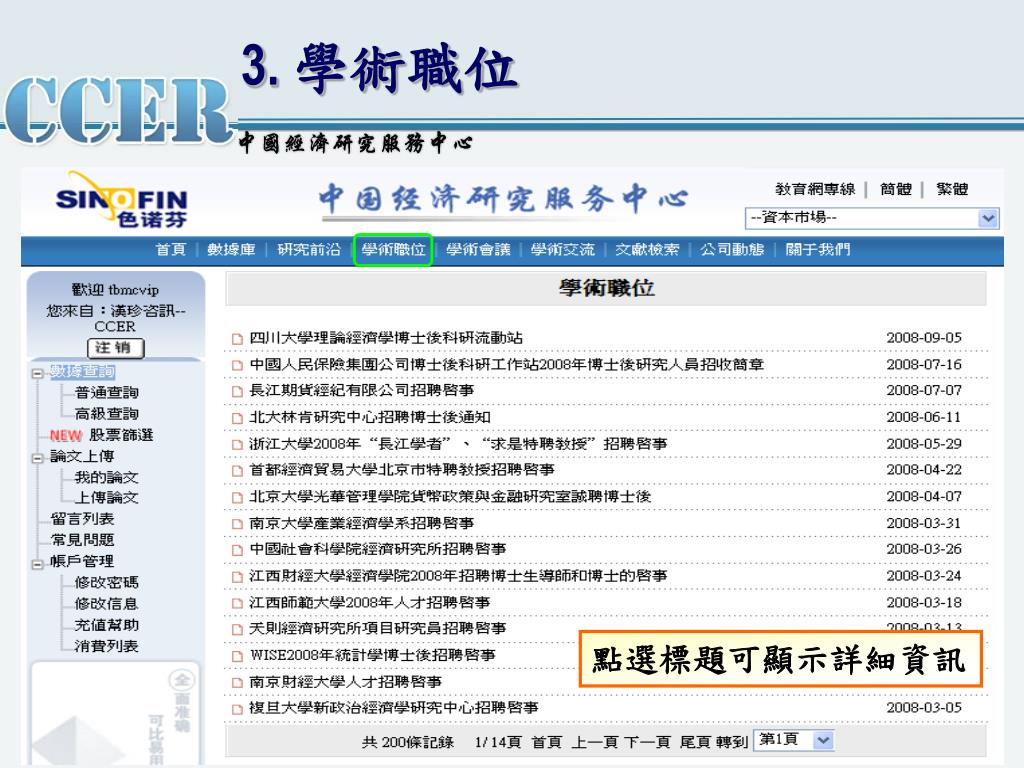Open 研究前沿 in the navigation bar
Screen dimensions: 1024x768
(x=309, y=249)
